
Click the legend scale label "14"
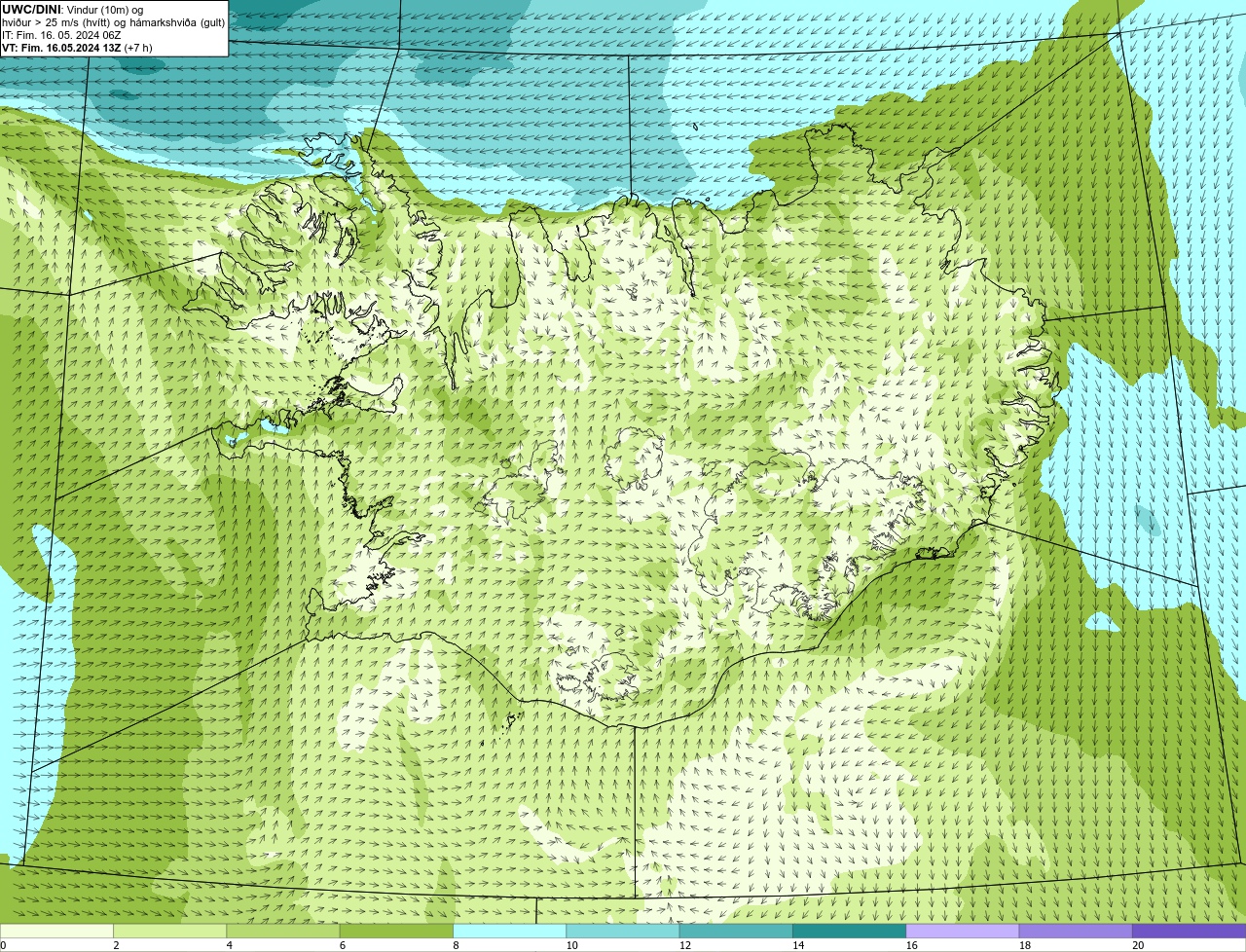click(798, 945)
